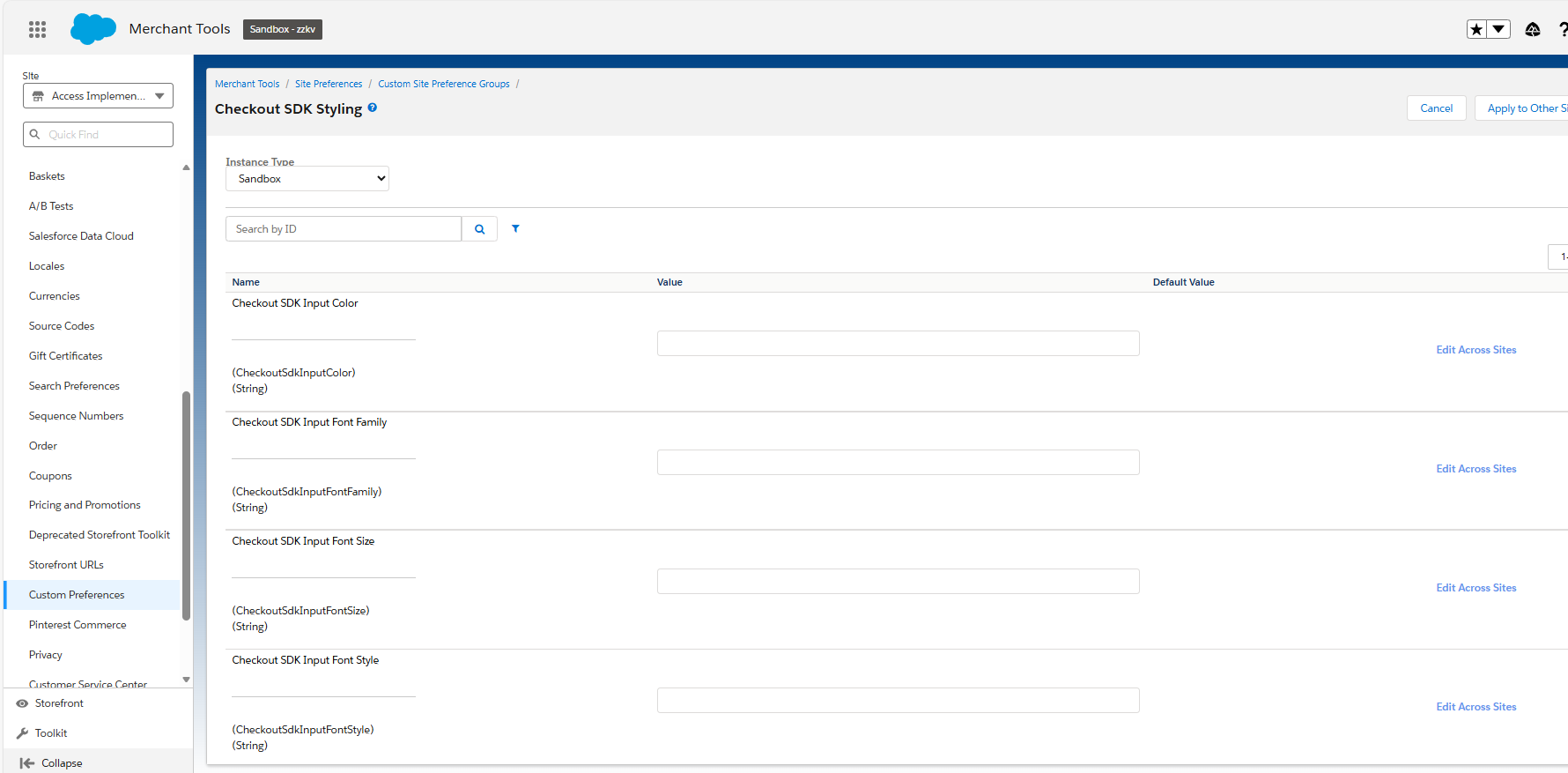Click the sidebar scroll down arrow
Screen dimensions: 1568x773
tap(186, 680)
